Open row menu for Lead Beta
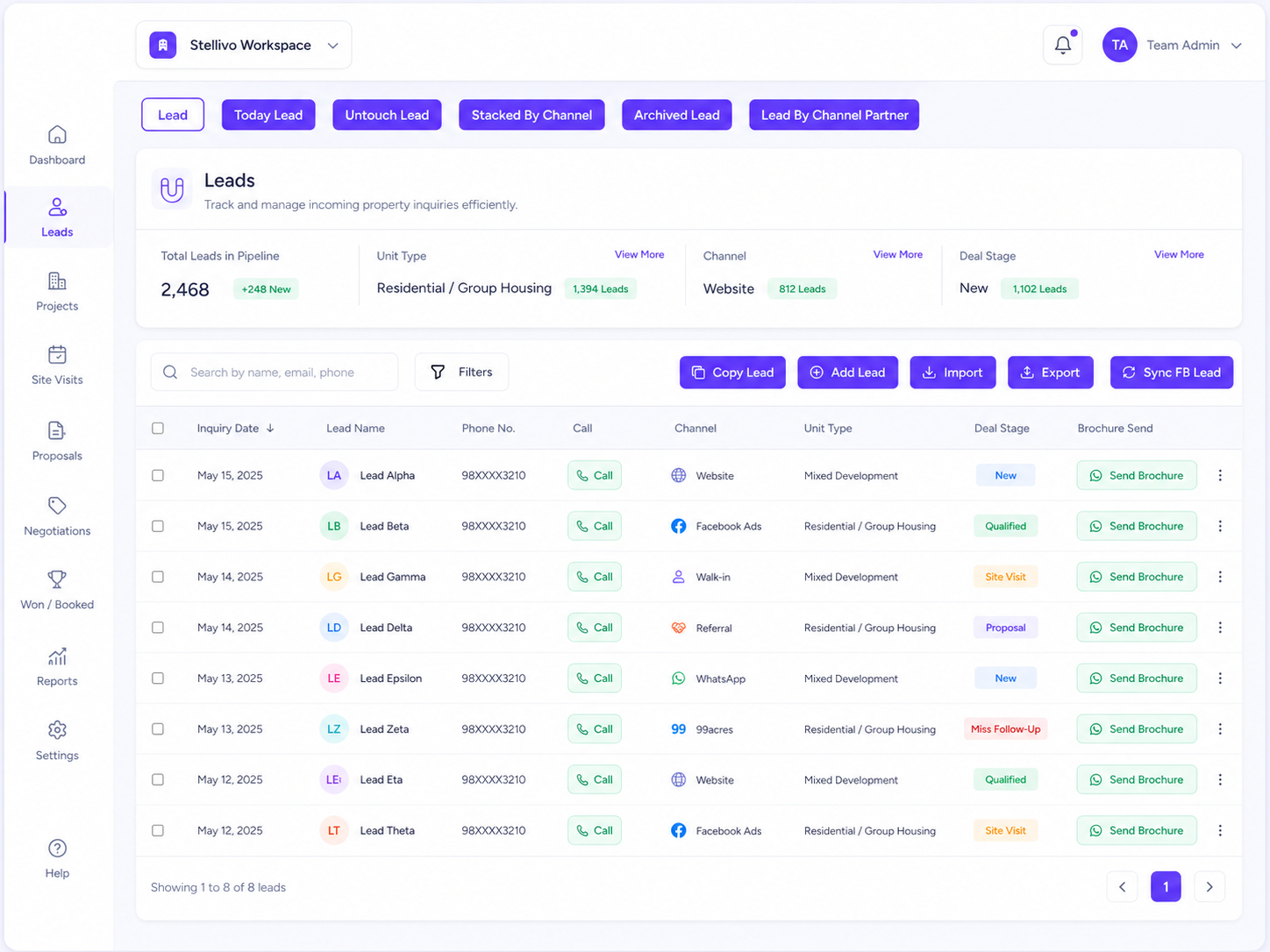Image resolution: width=1270 pixels, height=952 pixels. [x=1220, y=526]
